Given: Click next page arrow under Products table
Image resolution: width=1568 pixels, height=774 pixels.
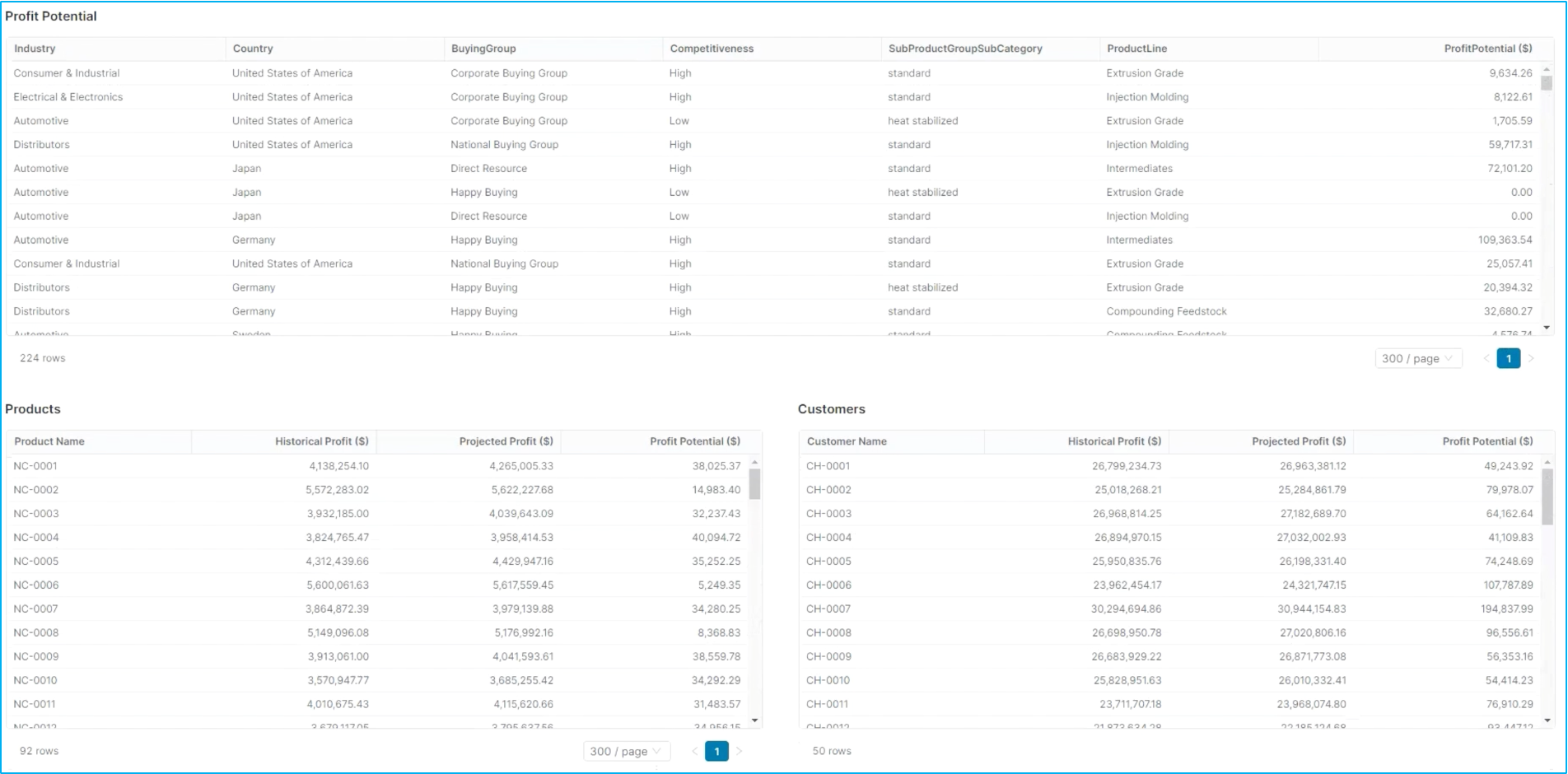Looking at the screenshot, I should (739, 751).
